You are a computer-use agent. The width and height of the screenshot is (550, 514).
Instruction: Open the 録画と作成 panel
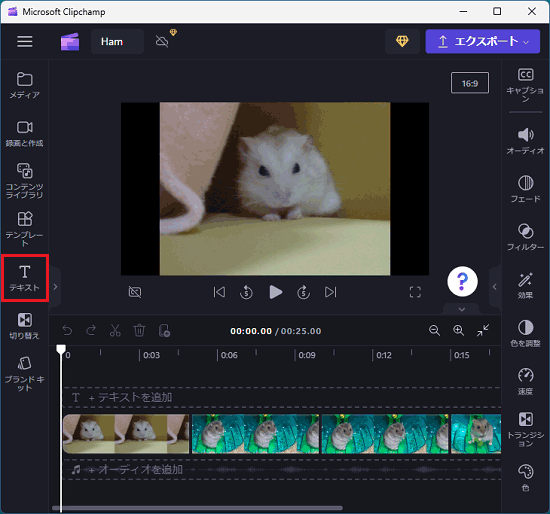pos(25,134)
